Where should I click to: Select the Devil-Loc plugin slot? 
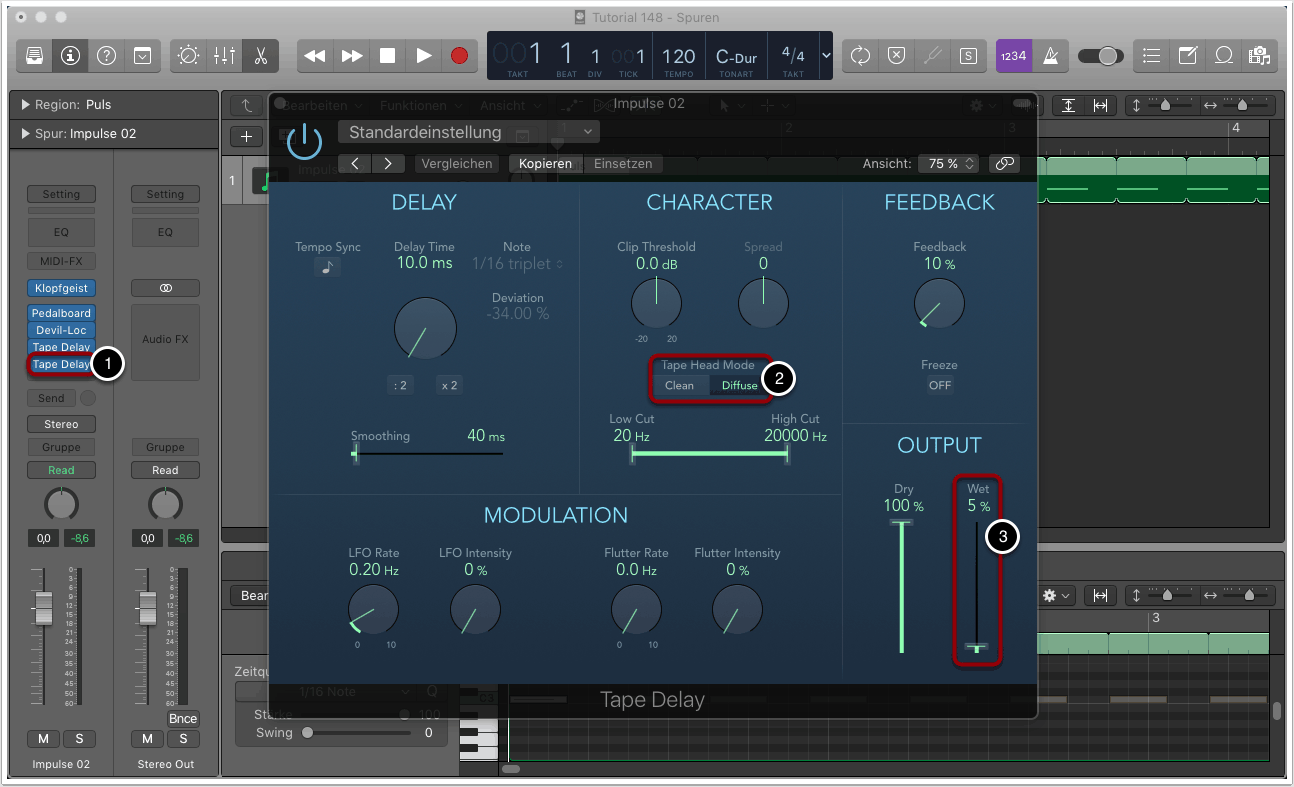coord(61,330)
